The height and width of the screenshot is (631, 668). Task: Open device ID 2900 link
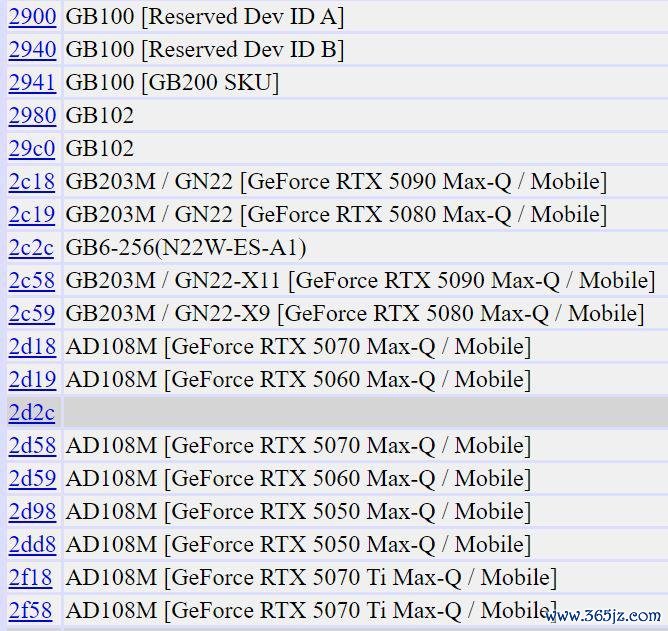32,17
